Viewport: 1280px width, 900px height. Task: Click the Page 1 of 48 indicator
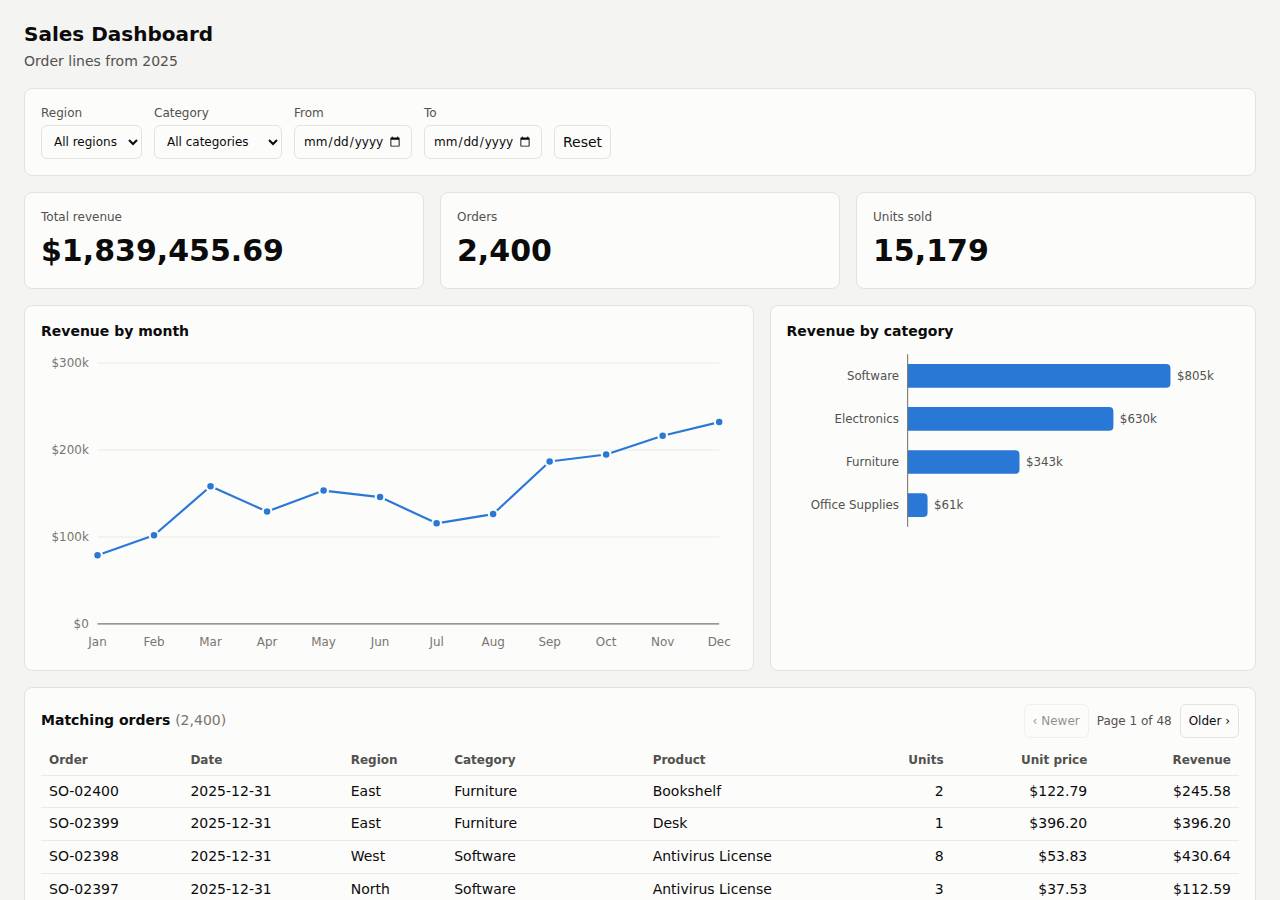[1134, 721]
